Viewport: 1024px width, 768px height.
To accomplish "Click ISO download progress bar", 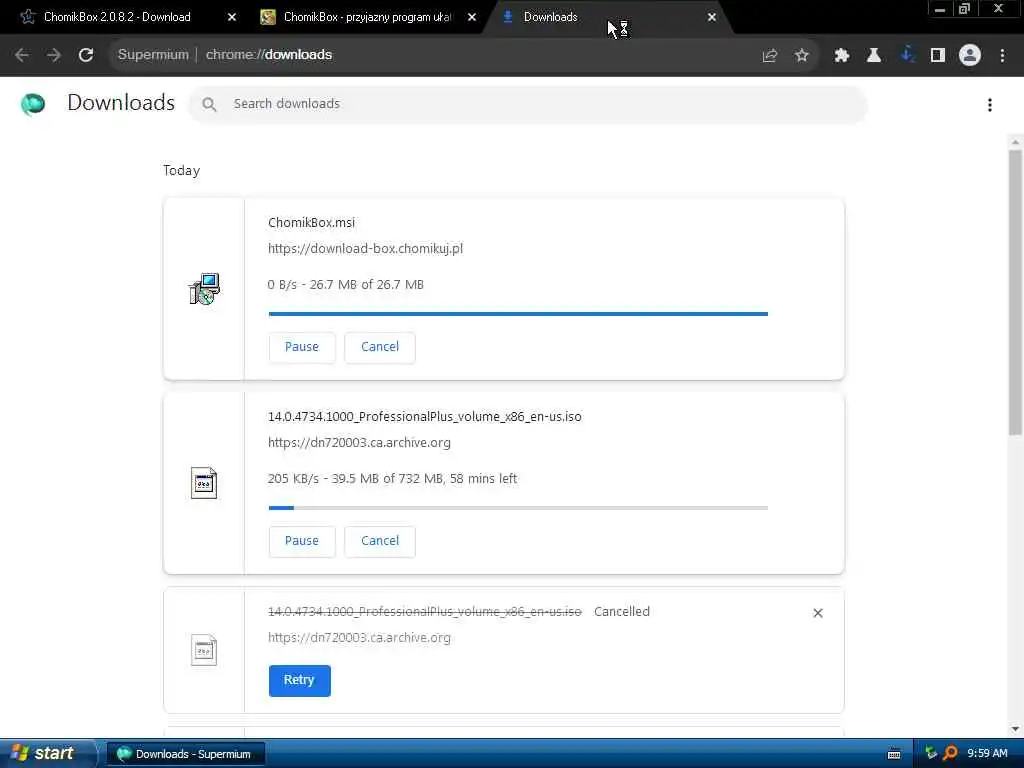I will [x=518, y=507].
